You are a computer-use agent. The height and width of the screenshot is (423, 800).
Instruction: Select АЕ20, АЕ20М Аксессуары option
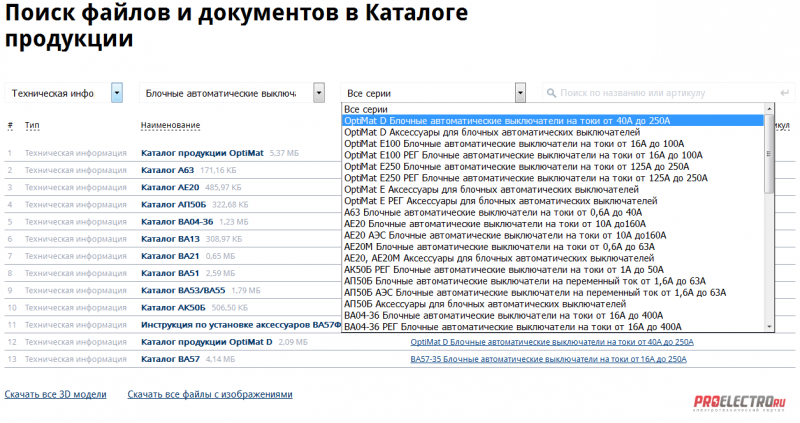553,258
